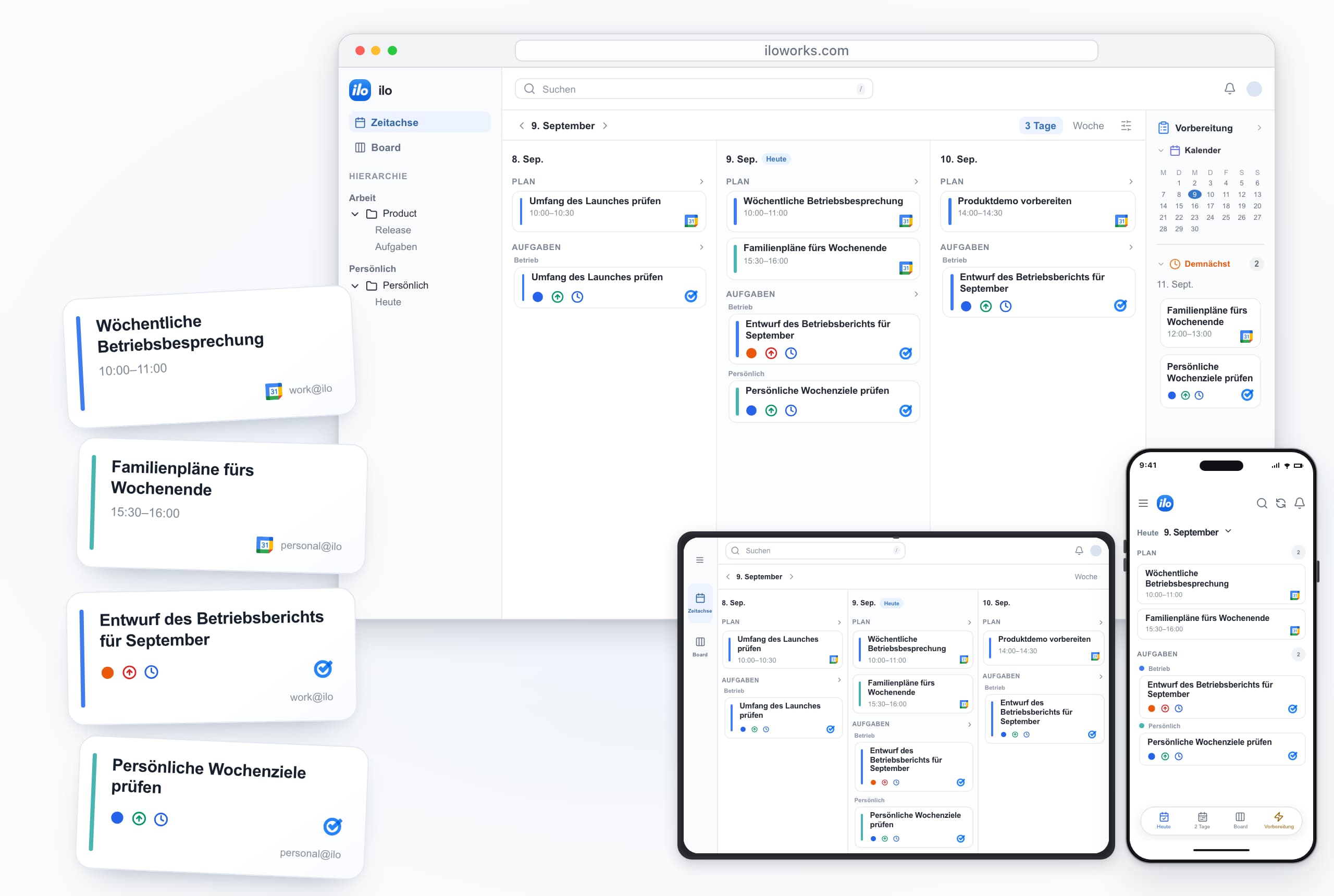This screenshot has height=896, width=1334.
Task: Expand AUFGABEN section arrow for 8. Sep.
Action: (701, 247)
